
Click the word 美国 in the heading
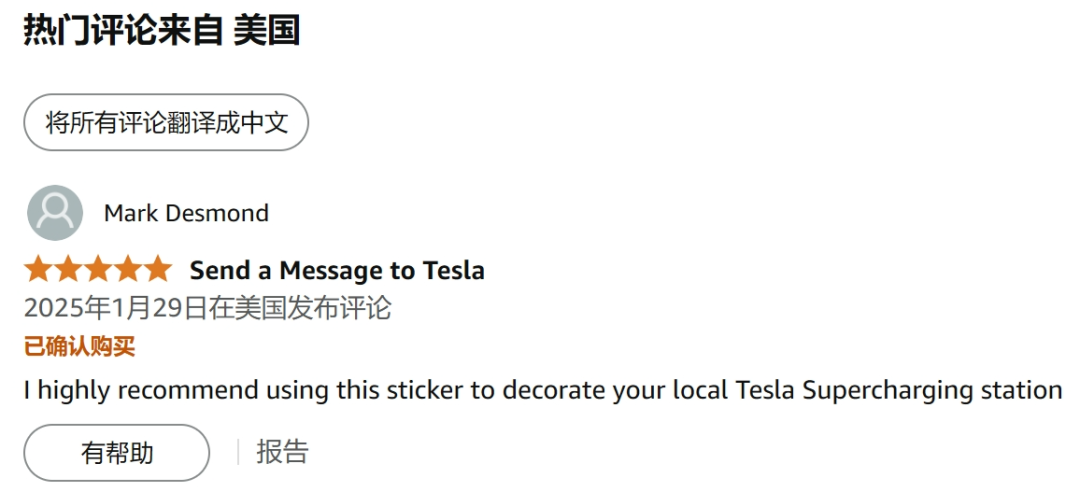click(x=266, y=30)
